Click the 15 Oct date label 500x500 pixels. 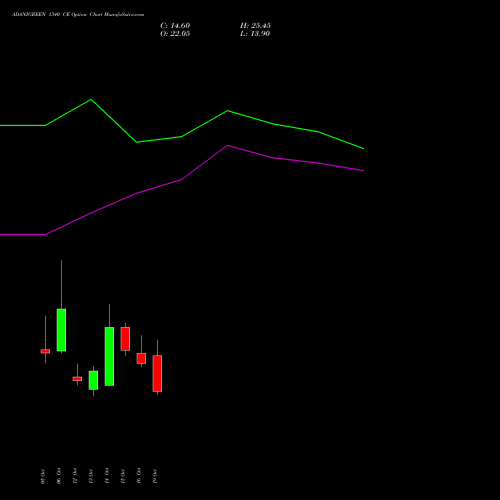point(123,476)
